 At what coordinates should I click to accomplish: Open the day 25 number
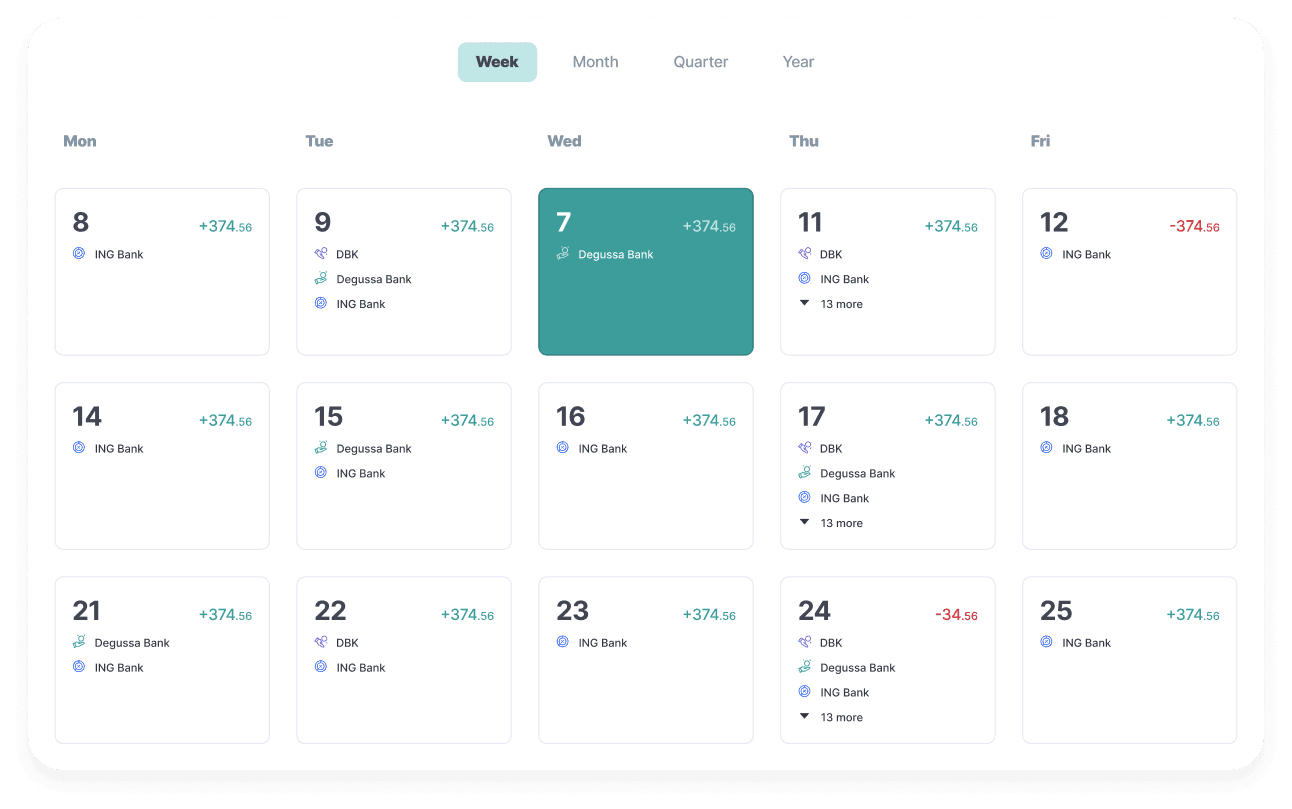[1056, 610]
